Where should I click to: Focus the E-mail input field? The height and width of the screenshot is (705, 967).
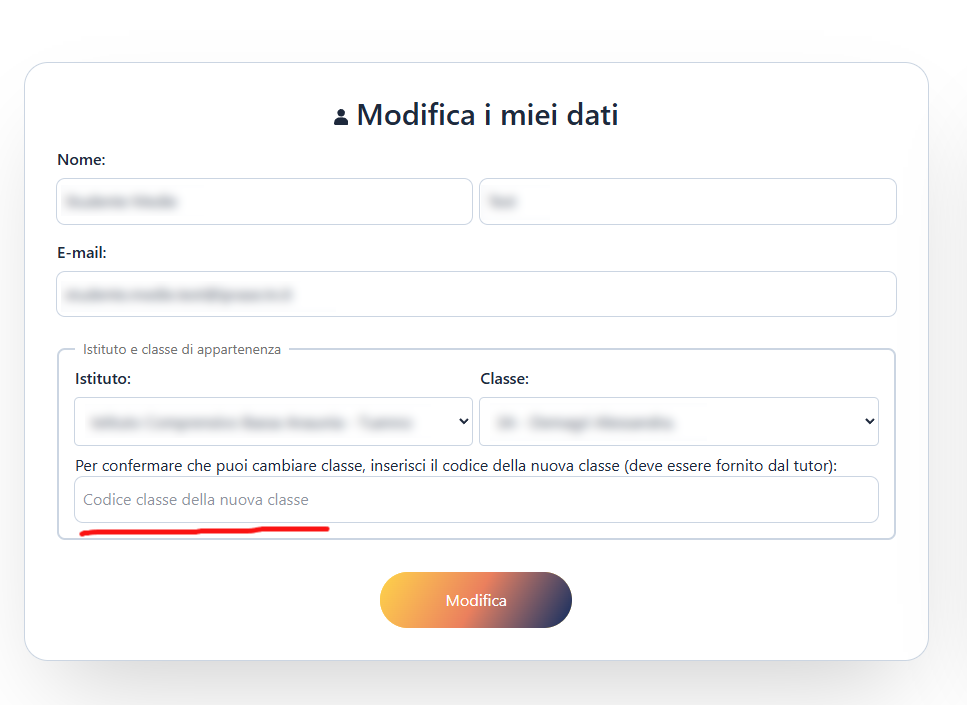(x=476, y=294)
